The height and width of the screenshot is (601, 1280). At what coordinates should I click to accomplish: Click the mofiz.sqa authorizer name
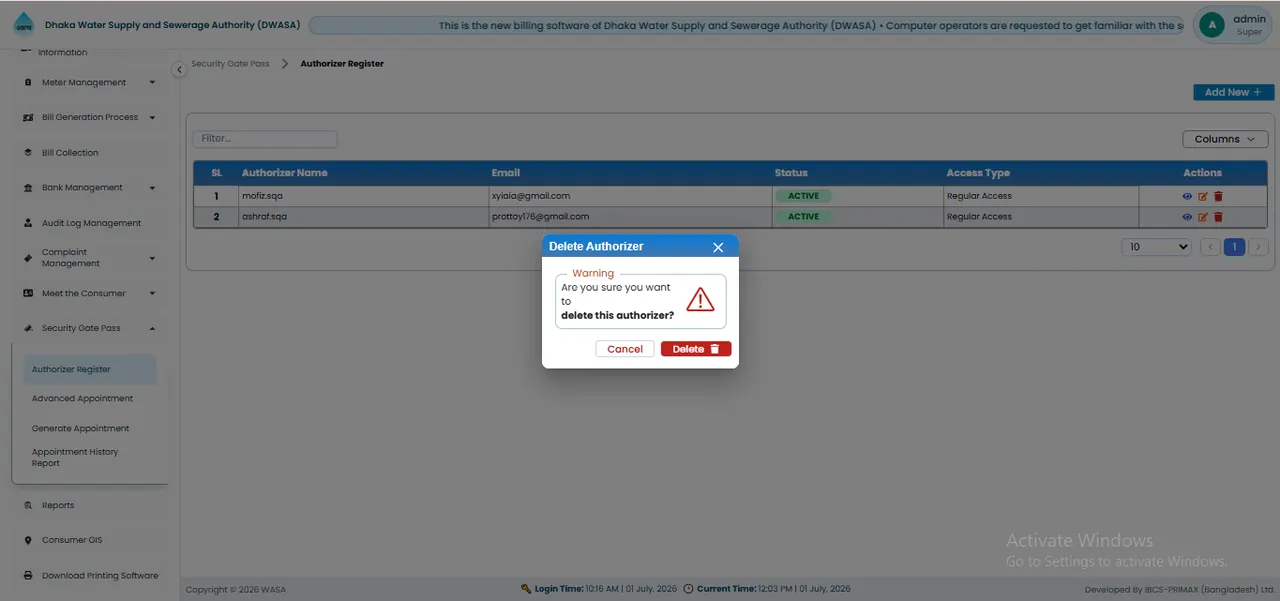coord(262,196)
